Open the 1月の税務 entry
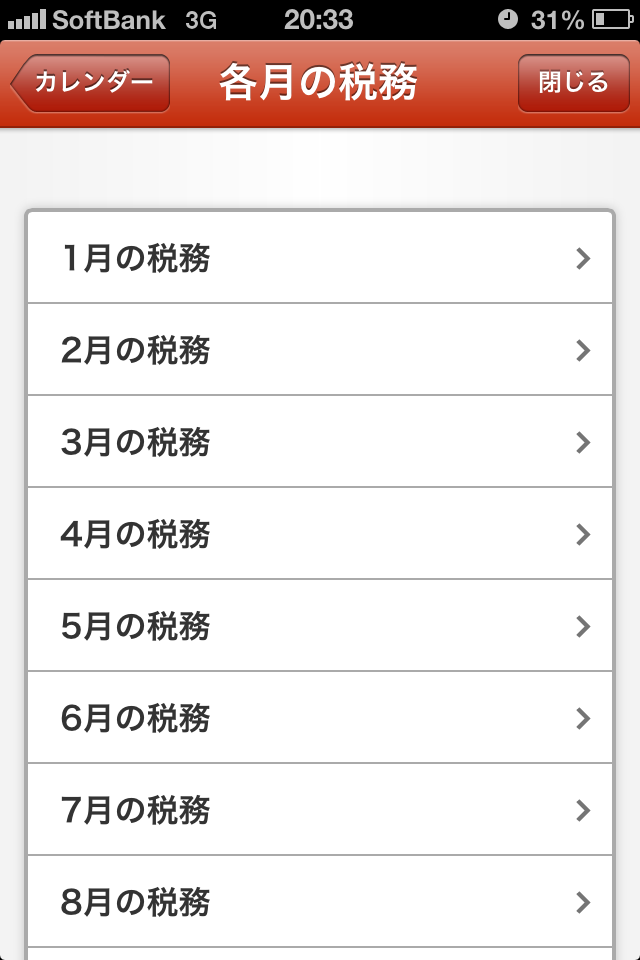 pyautogui.click(x=136, y=258)
